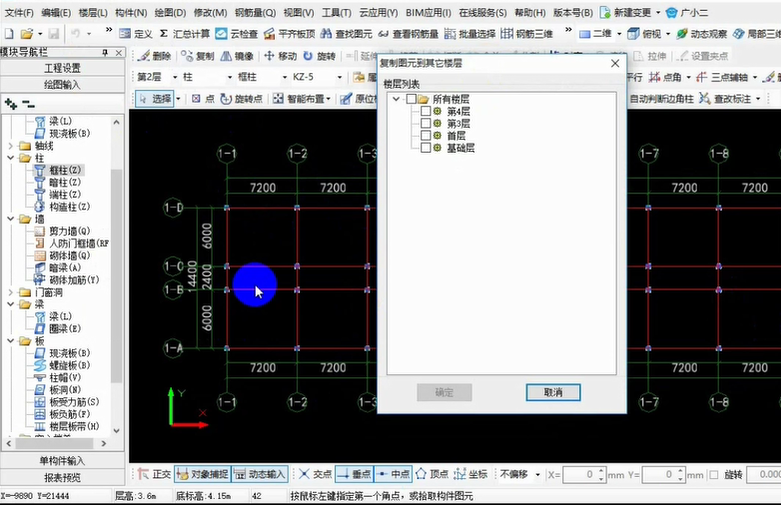Toggle the 所有楼层 checkbox
The image size is (781, 505).
pos(411,99)
